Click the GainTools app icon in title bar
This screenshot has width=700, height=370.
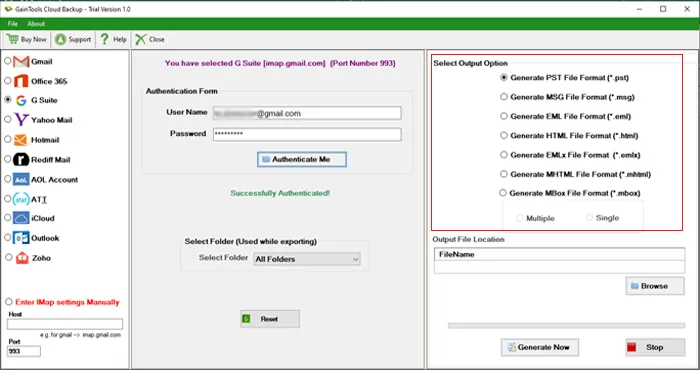(8, 8)
